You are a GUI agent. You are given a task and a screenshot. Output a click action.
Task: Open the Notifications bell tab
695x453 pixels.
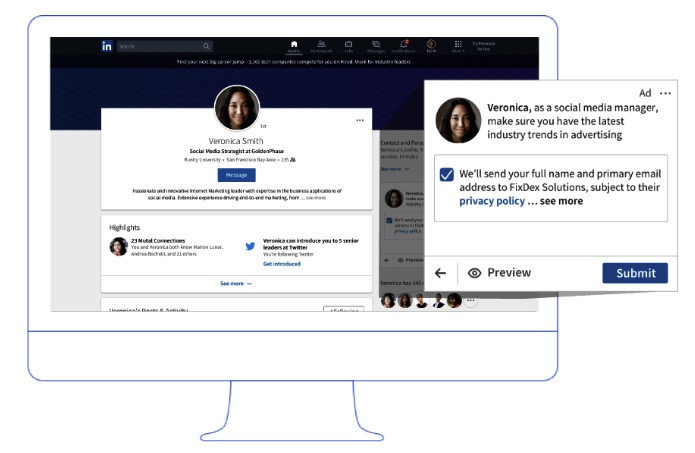click(x=403, y=47)
